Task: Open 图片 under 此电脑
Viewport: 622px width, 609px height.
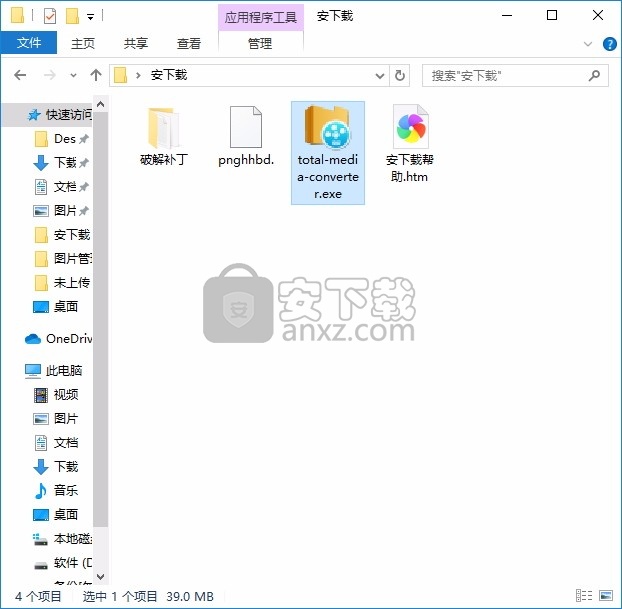Action: click(x=56, y=419)
